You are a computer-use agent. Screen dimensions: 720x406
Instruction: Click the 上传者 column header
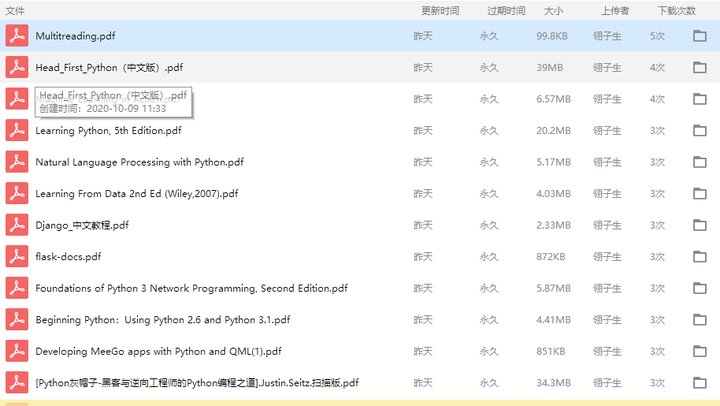[614, 10]
